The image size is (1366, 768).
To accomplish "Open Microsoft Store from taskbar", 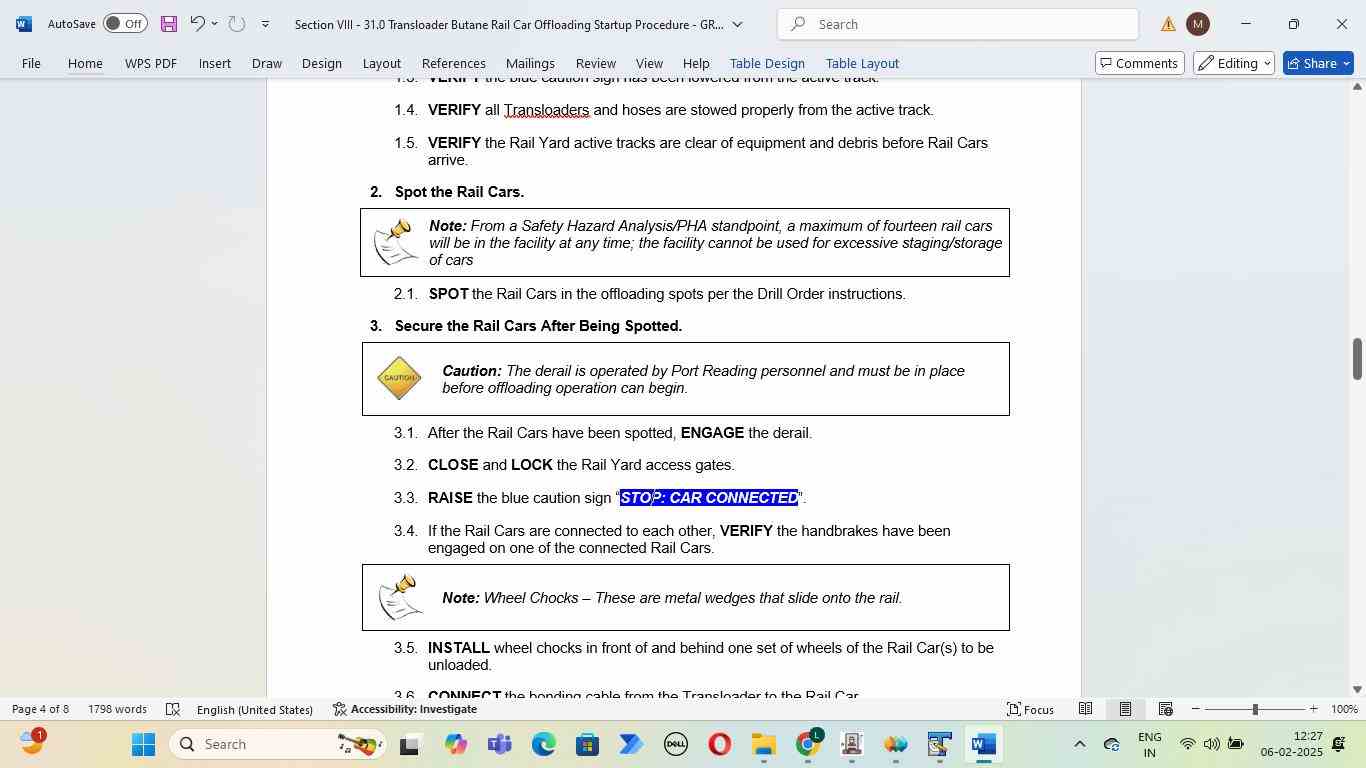I will (588, 745).
